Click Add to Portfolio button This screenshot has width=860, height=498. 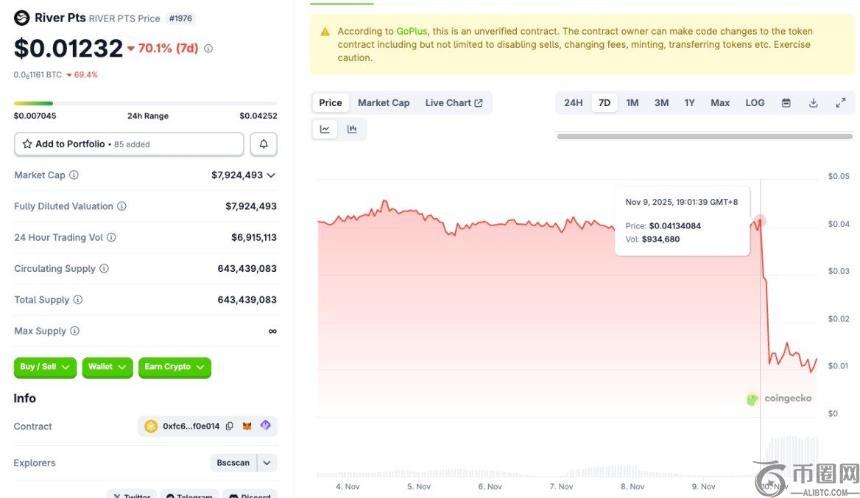128,144
